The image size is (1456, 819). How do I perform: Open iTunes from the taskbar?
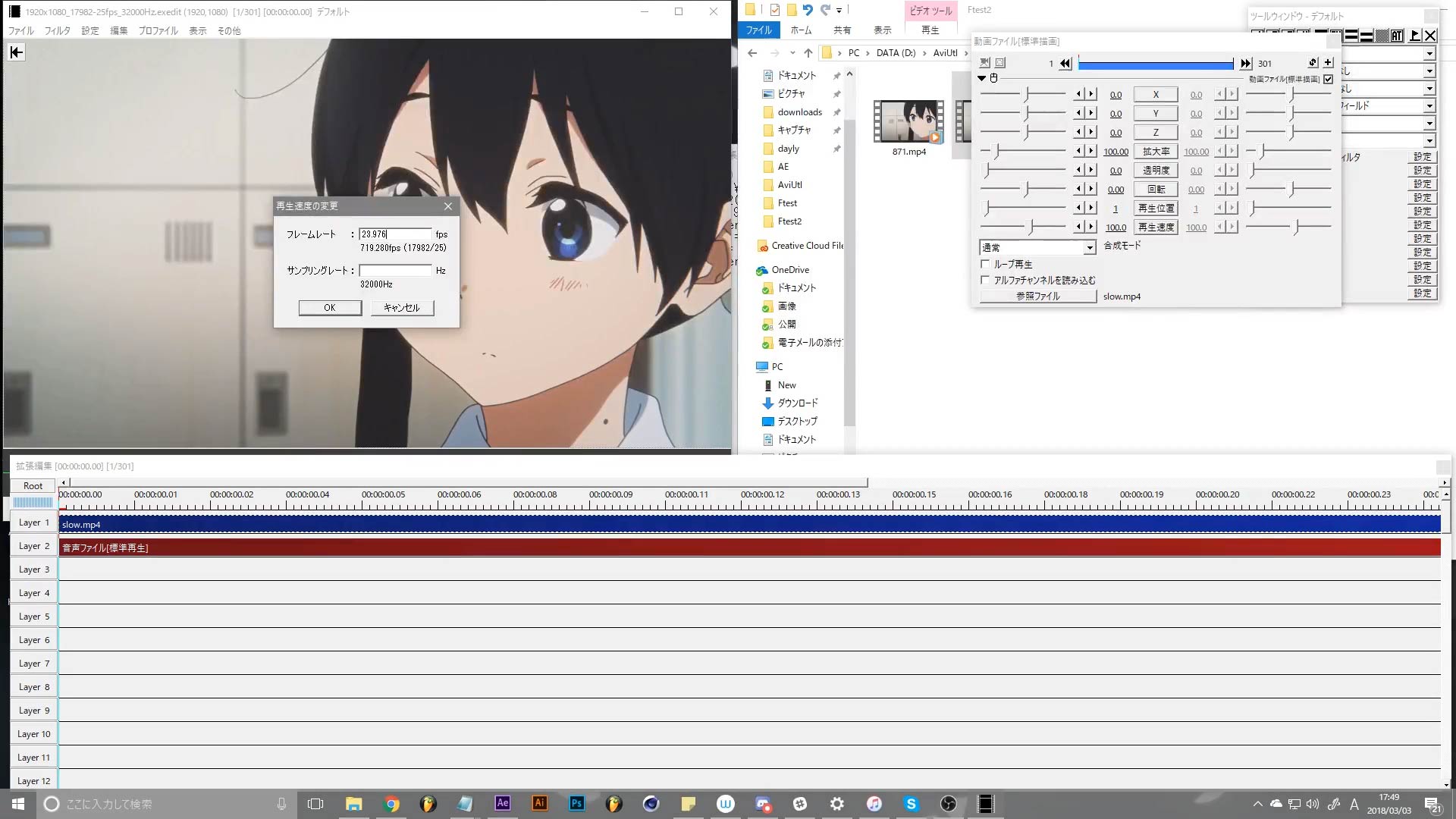pos(874,804)
